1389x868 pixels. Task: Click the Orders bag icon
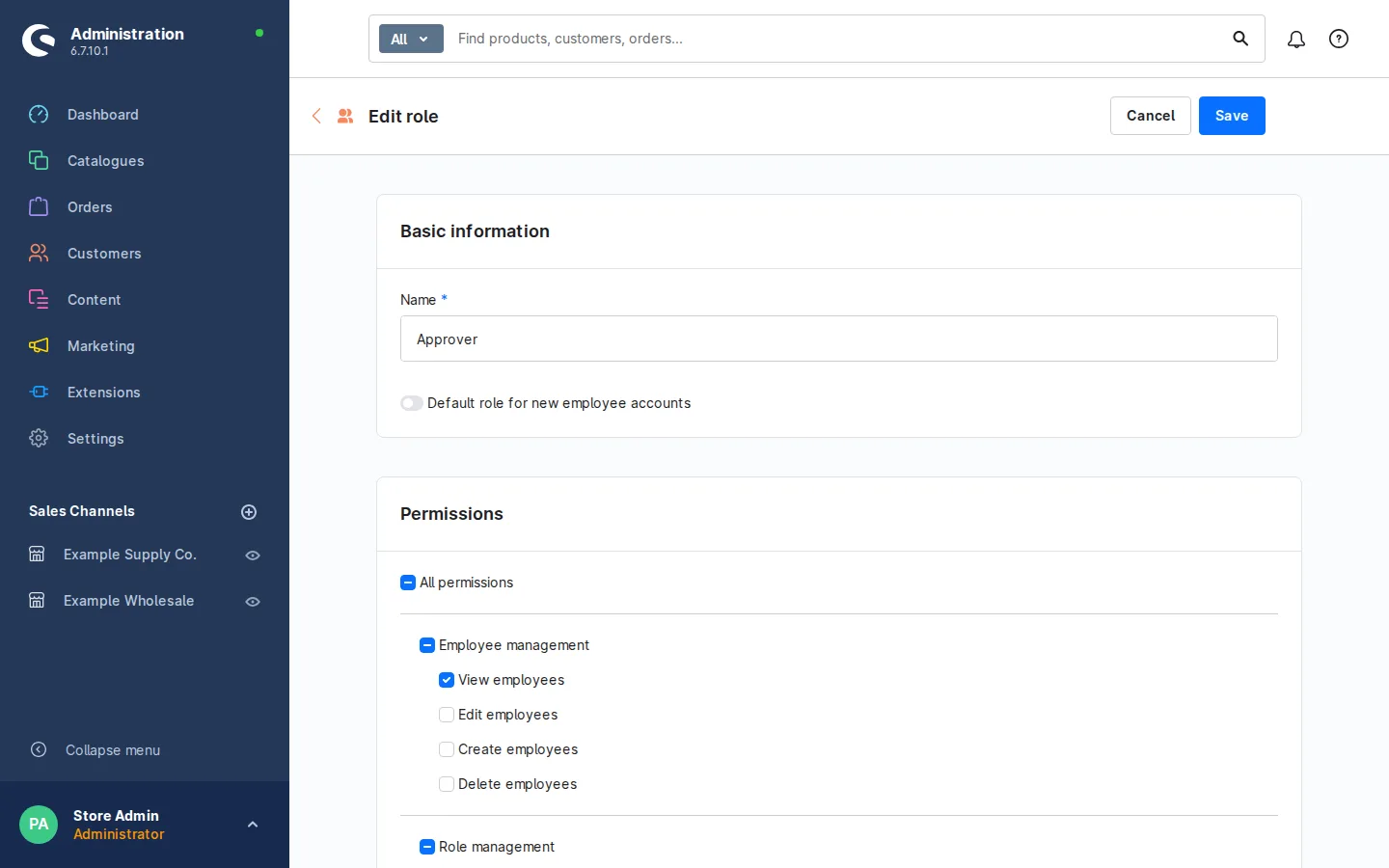click(39, 207)
